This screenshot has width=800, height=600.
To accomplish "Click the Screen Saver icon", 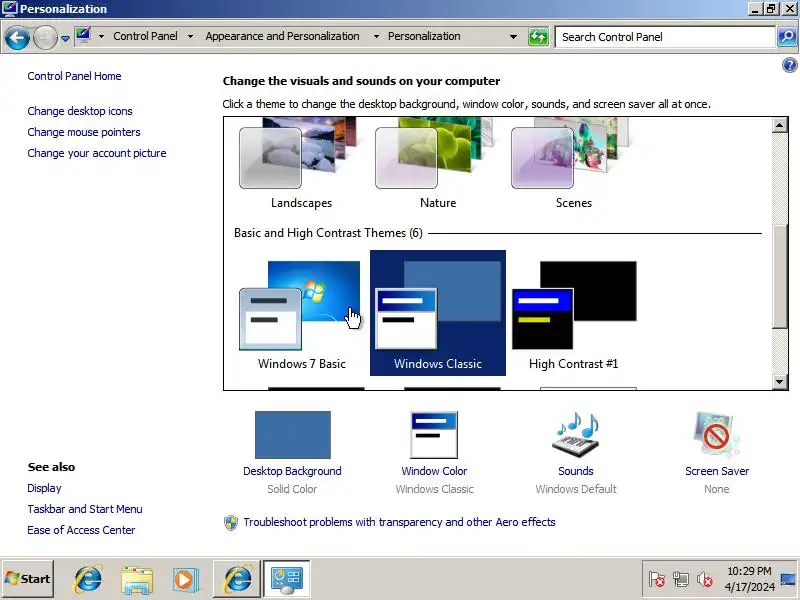I will [716, 435].
